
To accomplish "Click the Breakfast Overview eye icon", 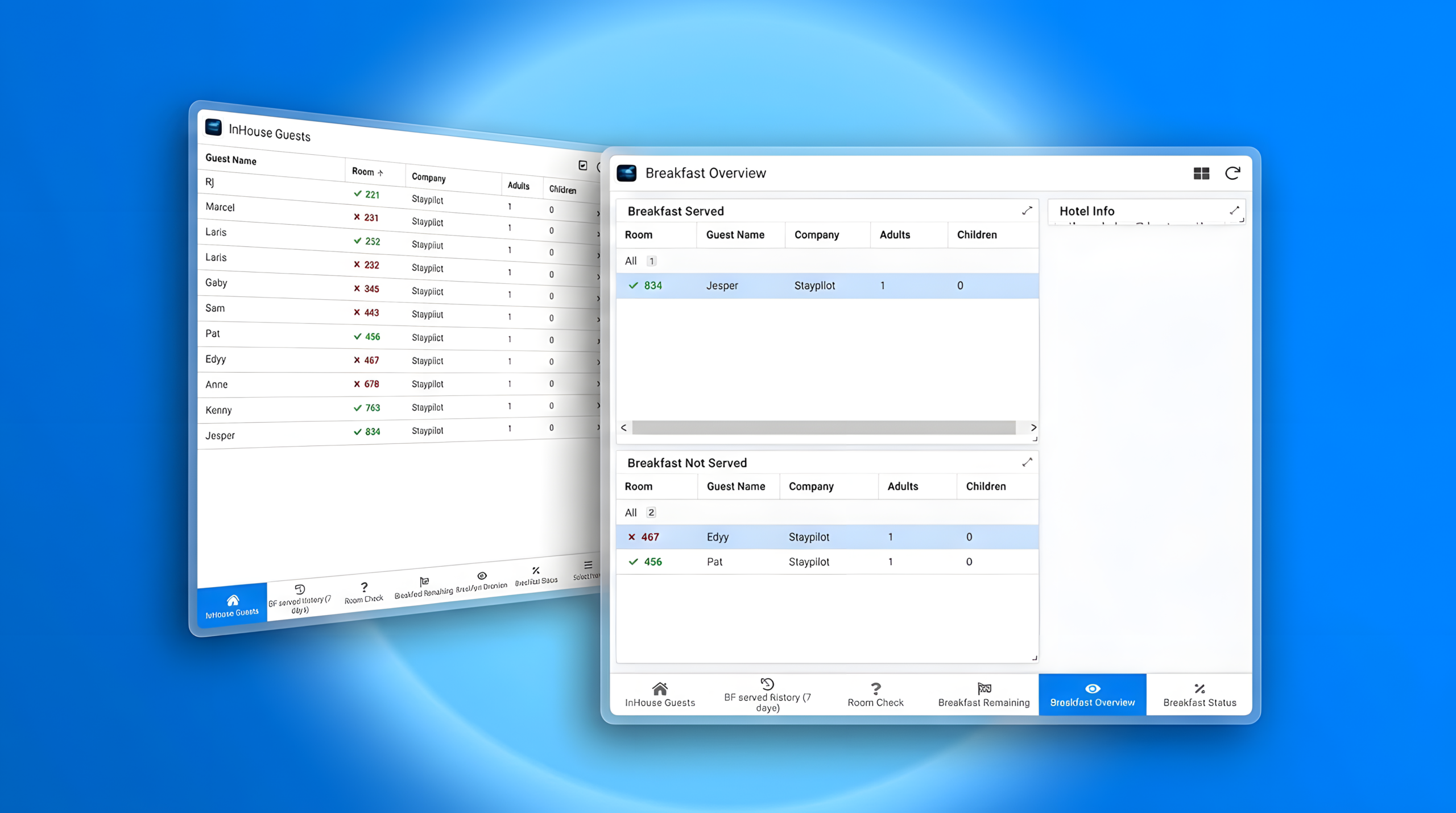I will [x=1092, y=688].
